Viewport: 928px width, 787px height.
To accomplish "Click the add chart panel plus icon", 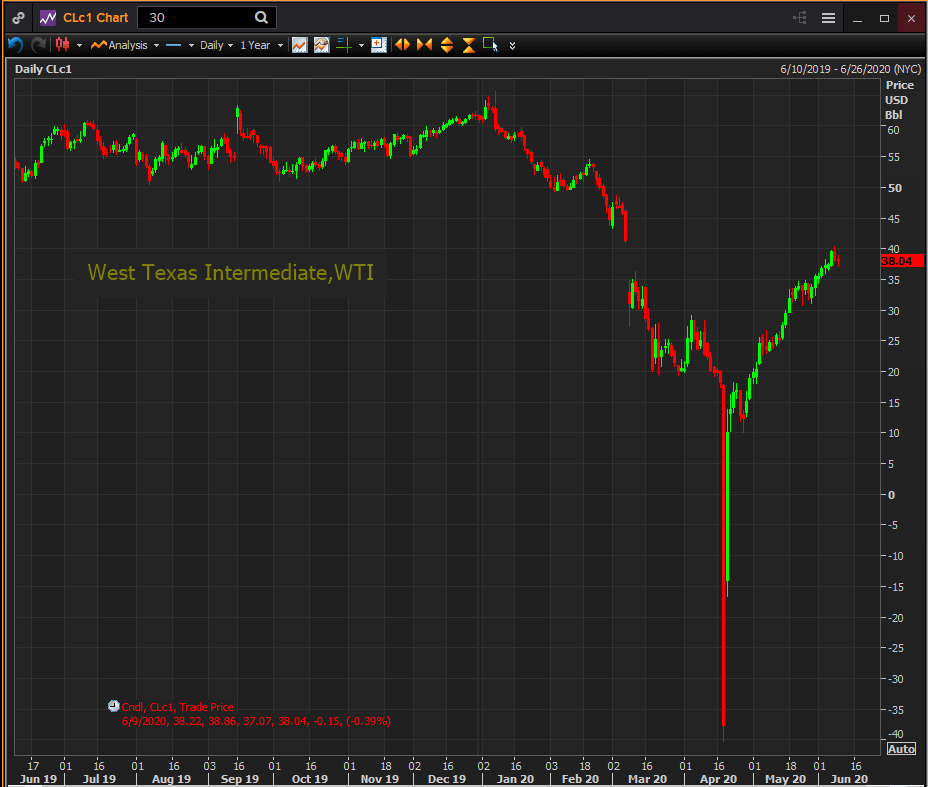I will point(379,45).
